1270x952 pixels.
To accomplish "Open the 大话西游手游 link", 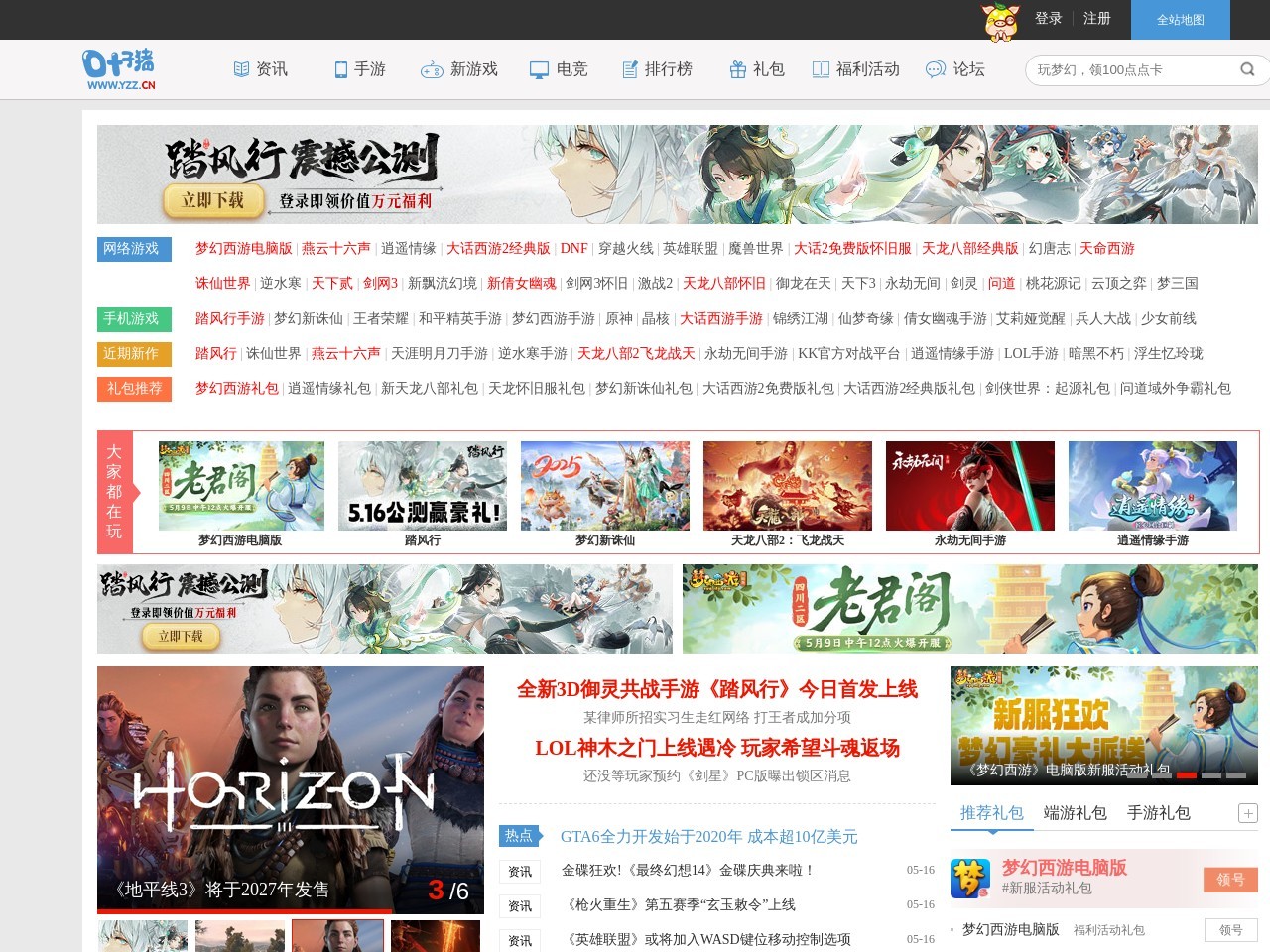I will coord(721,318).
